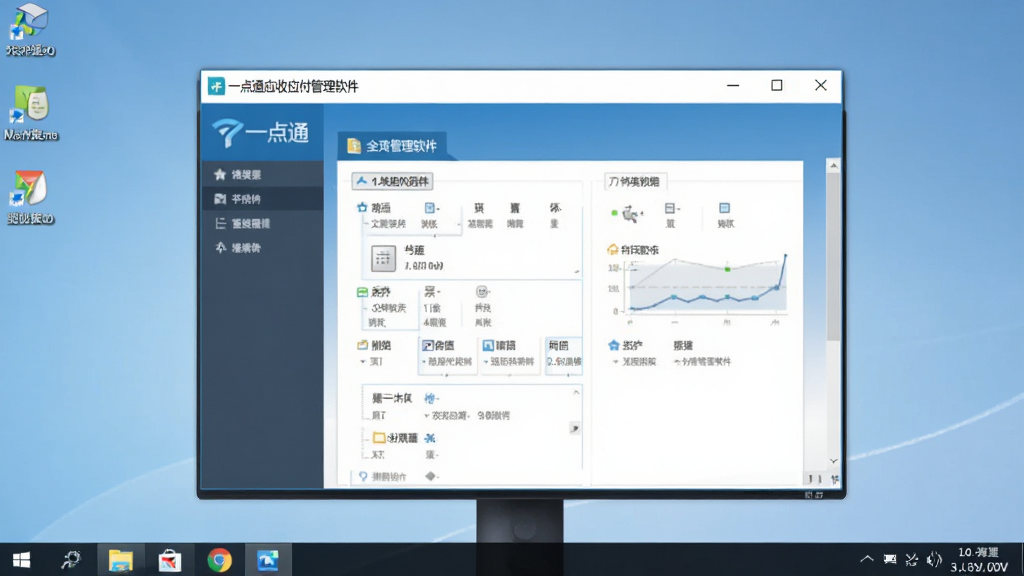The height and width of the screenshot is (576, 1024).
Task: Expand the dropdown arrow under the upper yellow folder
Action: [x=362, y=362]
